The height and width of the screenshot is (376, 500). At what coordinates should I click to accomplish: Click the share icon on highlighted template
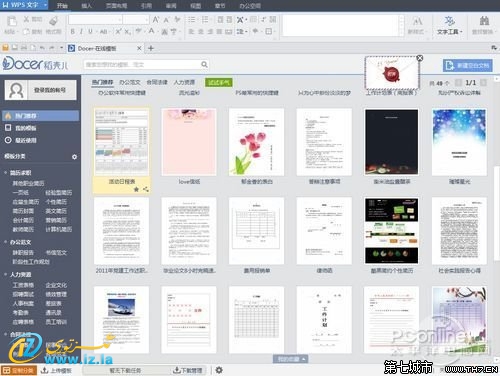tap(146, 189)
